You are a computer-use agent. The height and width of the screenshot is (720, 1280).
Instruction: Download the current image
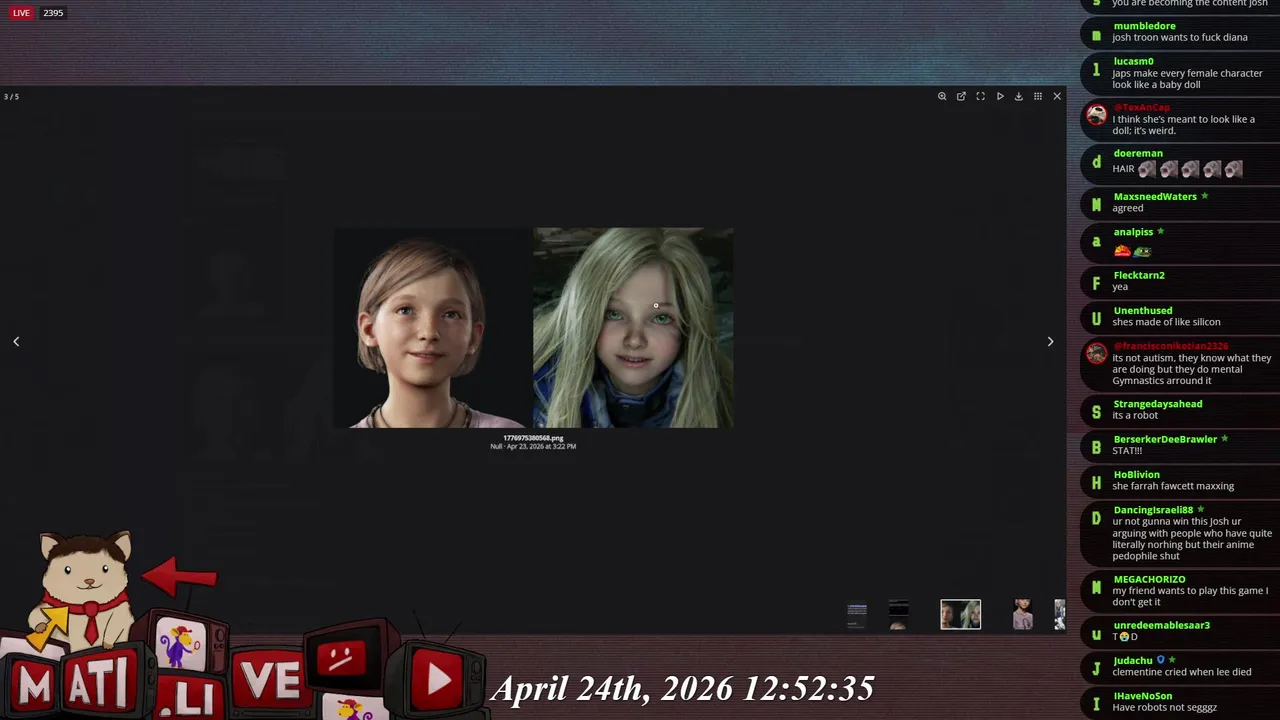[x=1019, y=96]
